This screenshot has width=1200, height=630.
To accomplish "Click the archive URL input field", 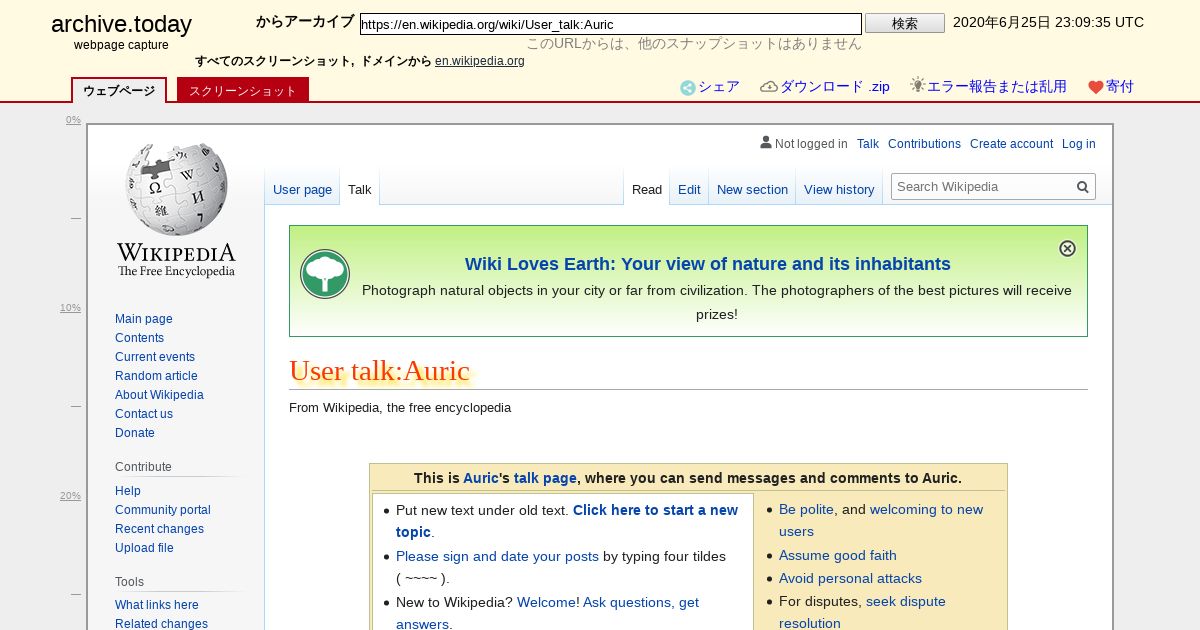I will click(x=611, y=24).
